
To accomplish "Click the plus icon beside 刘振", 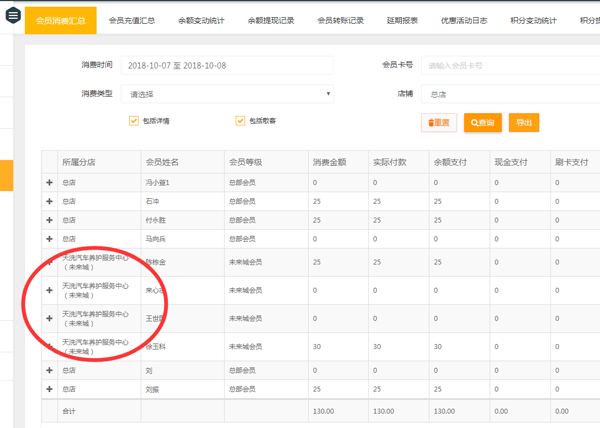I will [50, 388].
